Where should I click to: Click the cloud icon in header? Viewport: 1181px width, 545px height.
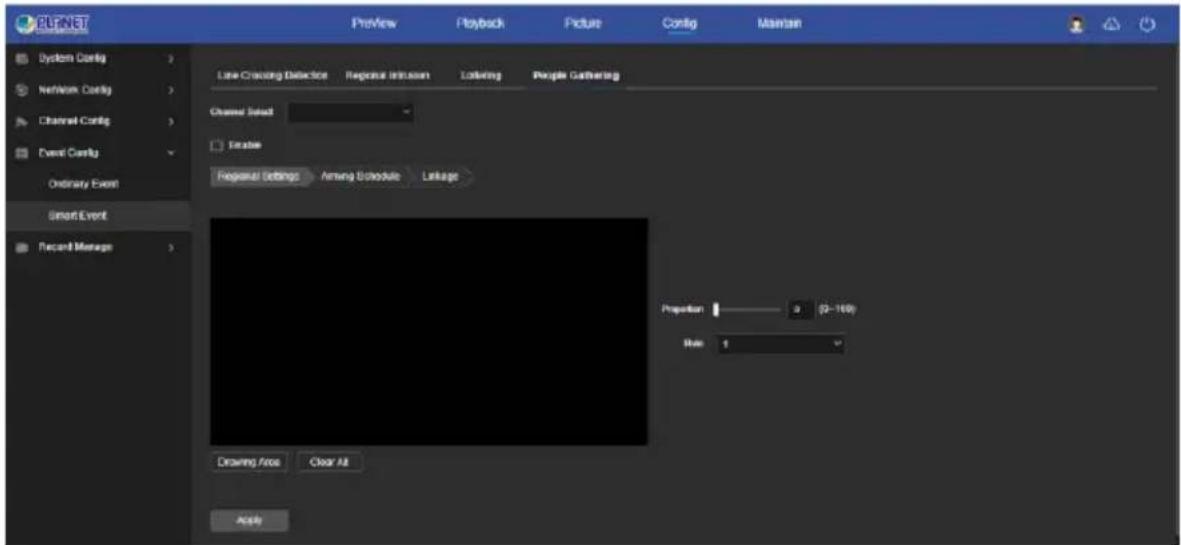pos(1111,25)
